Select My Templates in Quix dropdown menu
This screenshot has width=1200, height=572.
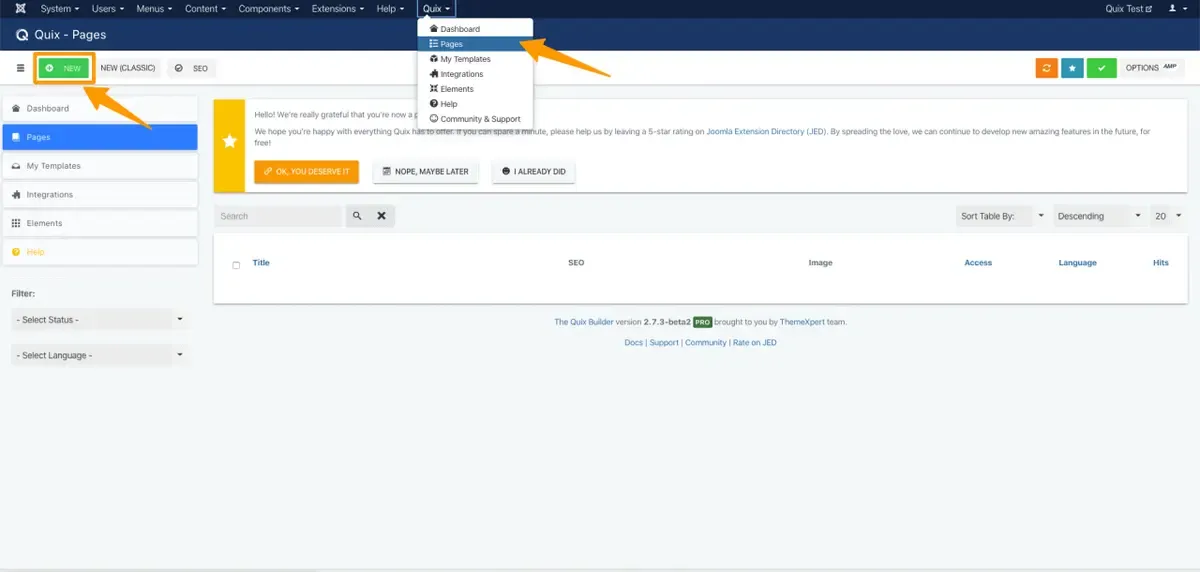pyautogui.click(x=465, y=59)
